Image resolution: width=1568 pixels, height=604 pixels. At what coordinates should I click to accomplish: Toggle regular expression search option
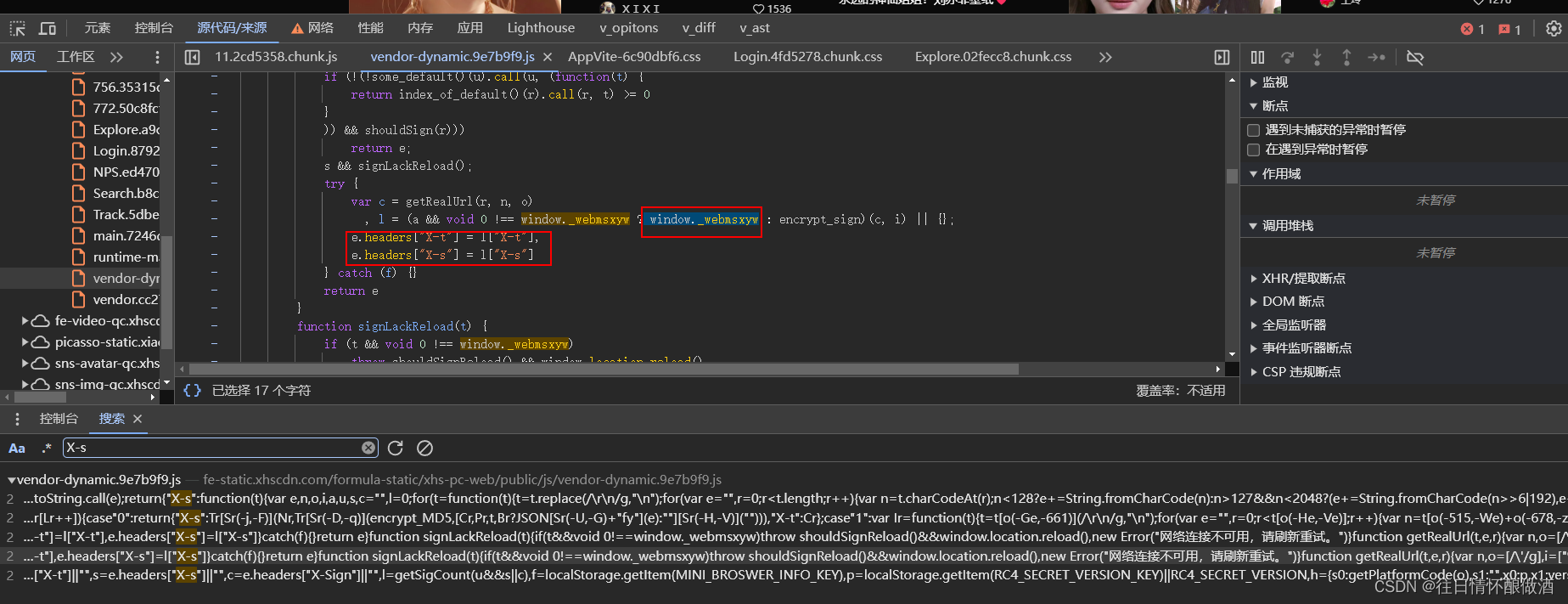tap(47, 448)
